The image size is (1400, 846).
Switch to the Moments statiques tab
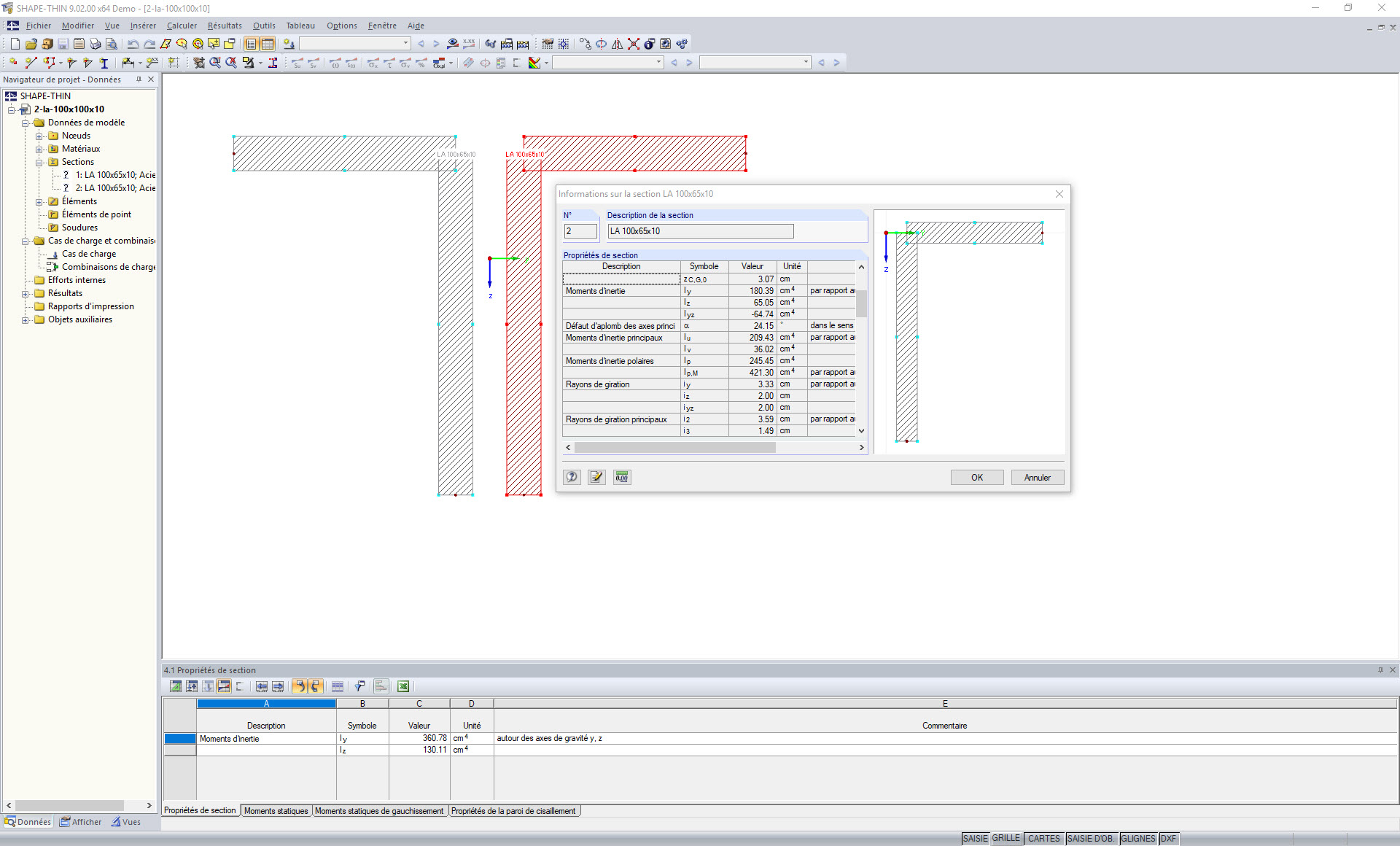(x=276, y=811)
